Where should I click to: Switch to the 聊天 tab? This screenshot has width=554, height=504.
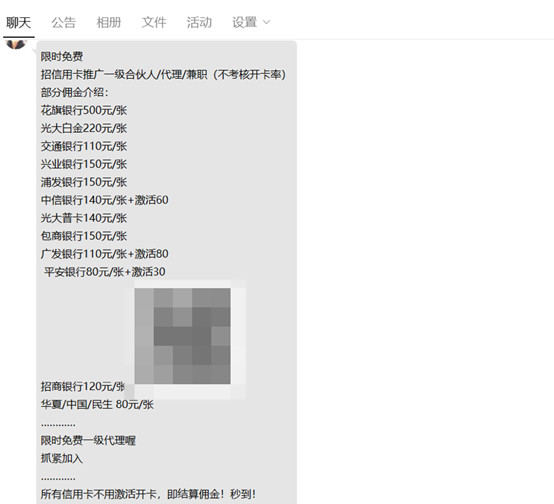(19, 23)
